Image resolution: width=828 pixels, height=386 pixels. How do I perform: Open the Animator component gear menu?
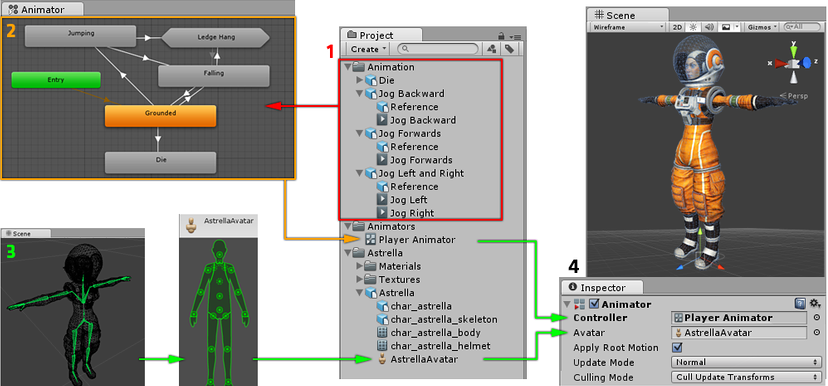815,304
